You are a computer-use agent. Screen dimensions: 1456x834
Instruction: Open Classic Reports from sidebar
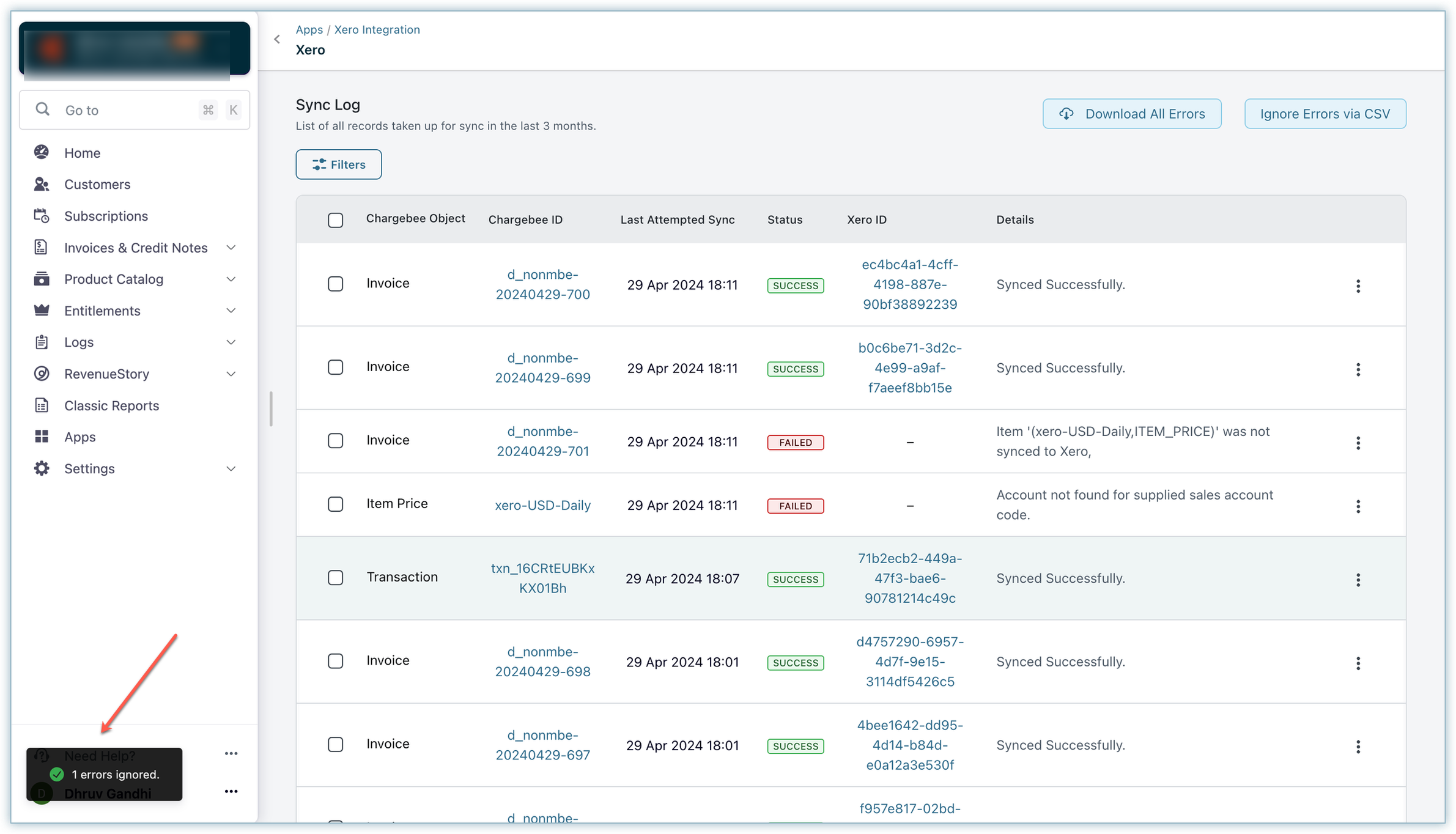(x=111, y=405)
